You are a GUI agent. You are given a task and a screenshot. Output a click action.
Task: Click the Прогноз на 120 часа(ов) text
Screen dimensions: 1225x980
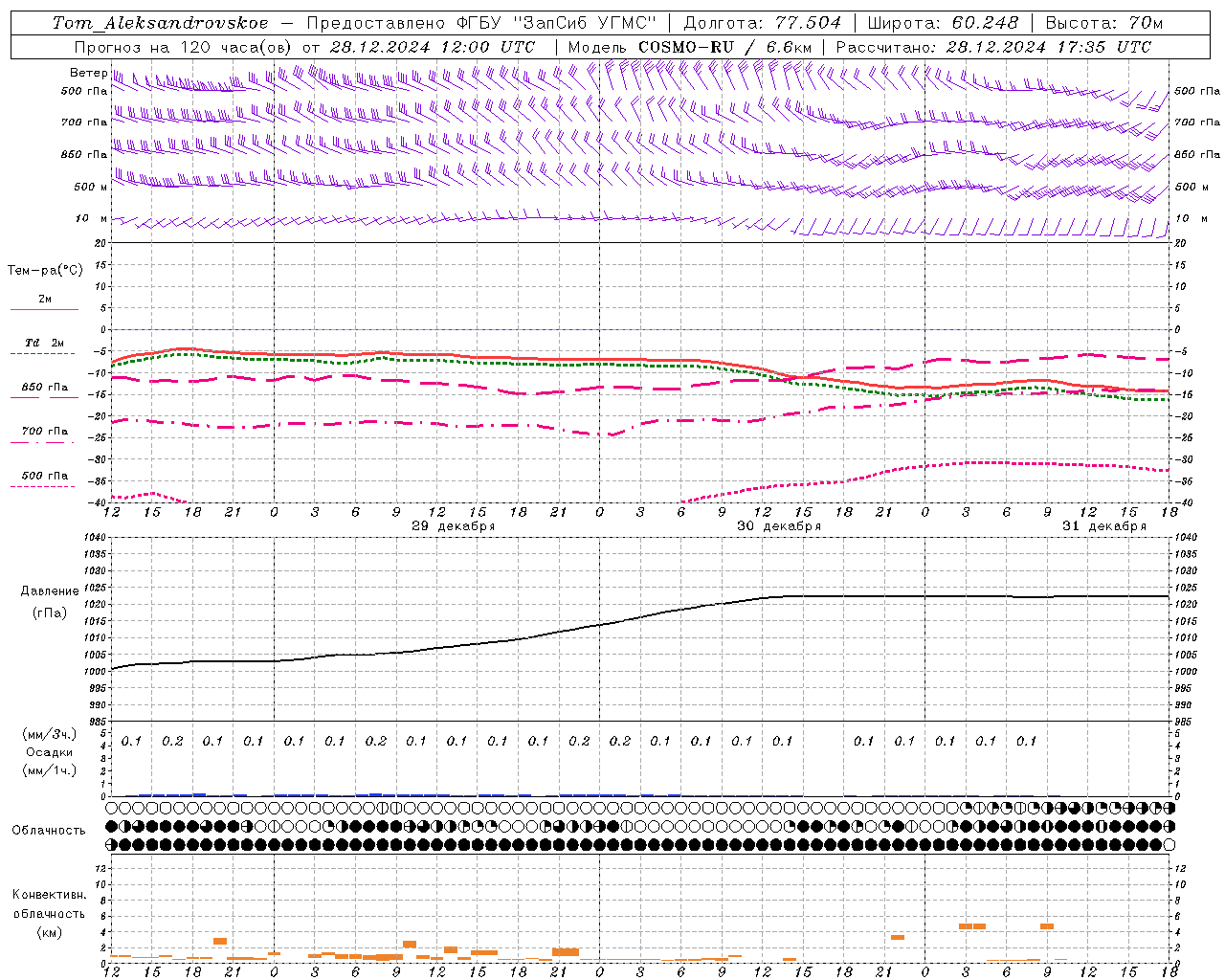point(184,47)
